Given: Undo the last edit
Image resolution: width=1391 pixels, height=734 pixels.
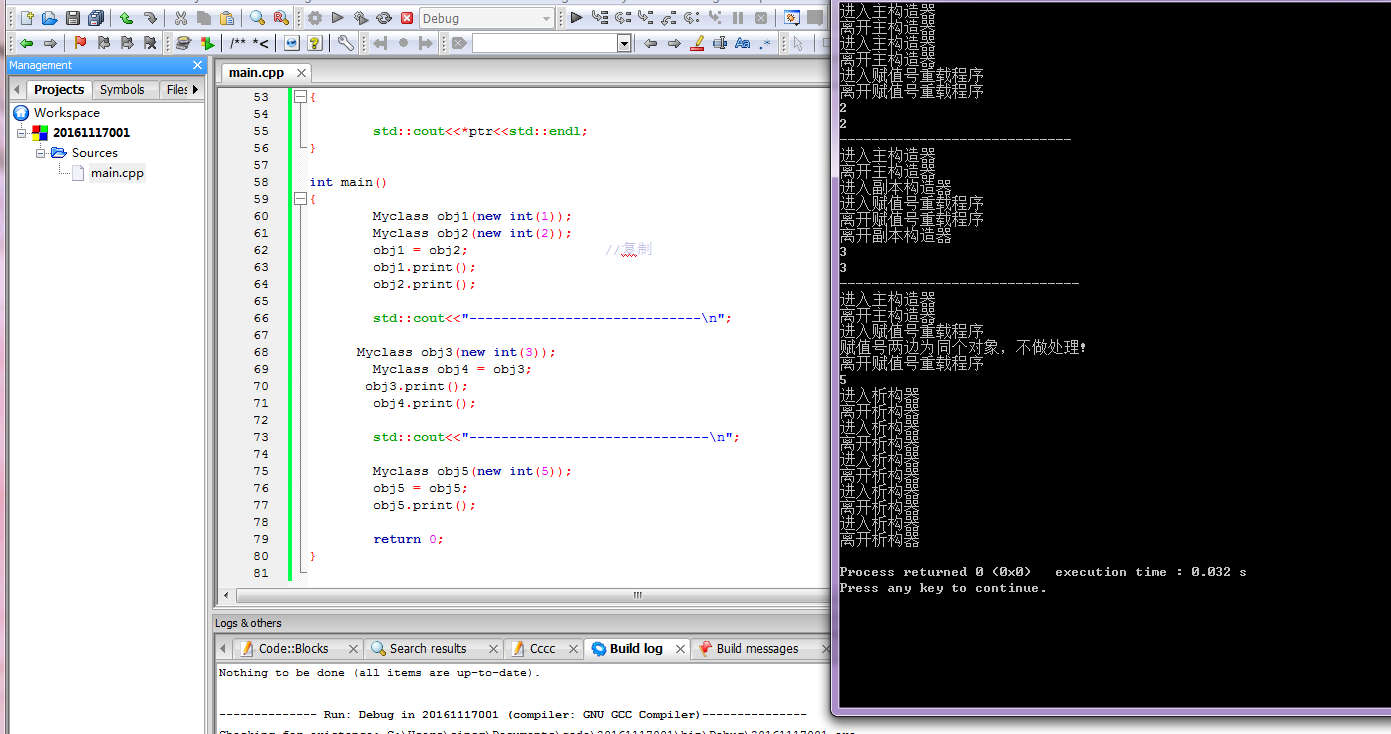Looking at the screenshot, I should point(126,18).
